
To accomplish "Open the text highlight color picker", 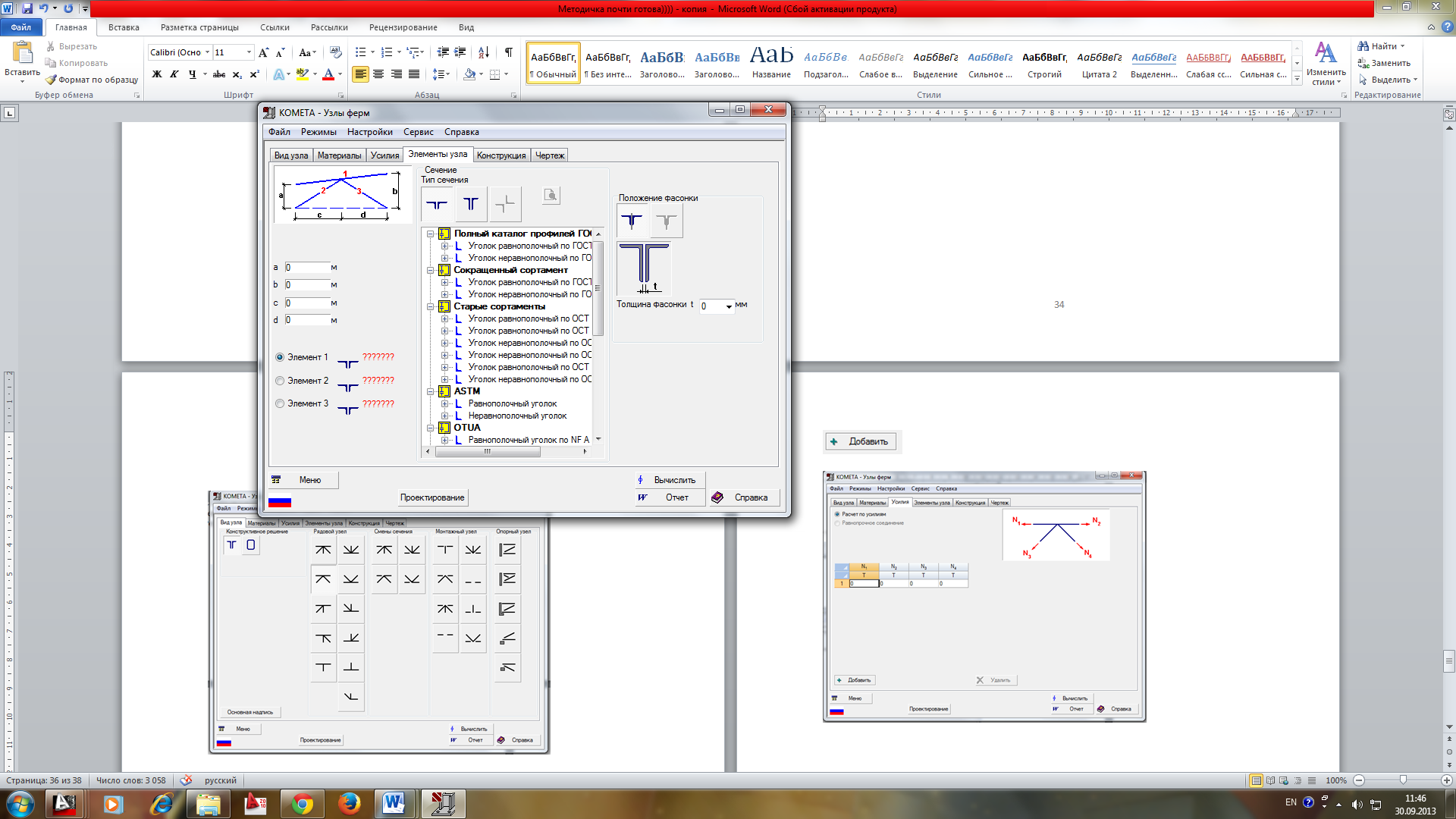I will click(315, 74).
